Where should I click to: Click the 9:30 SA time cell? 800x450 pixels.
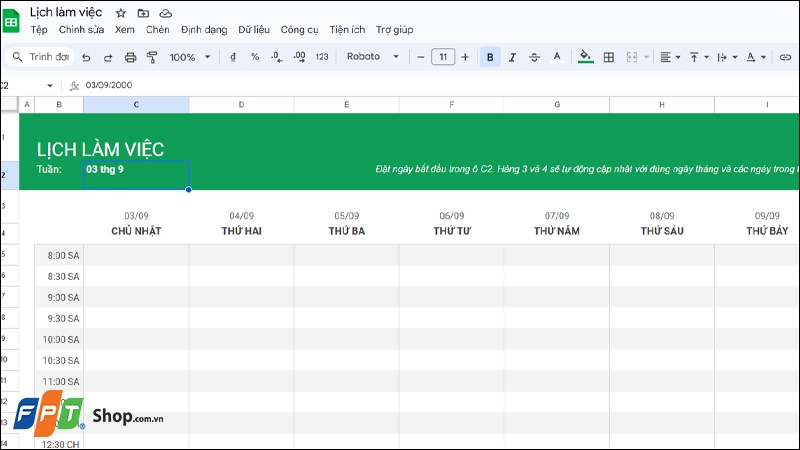tap(59, 318)
